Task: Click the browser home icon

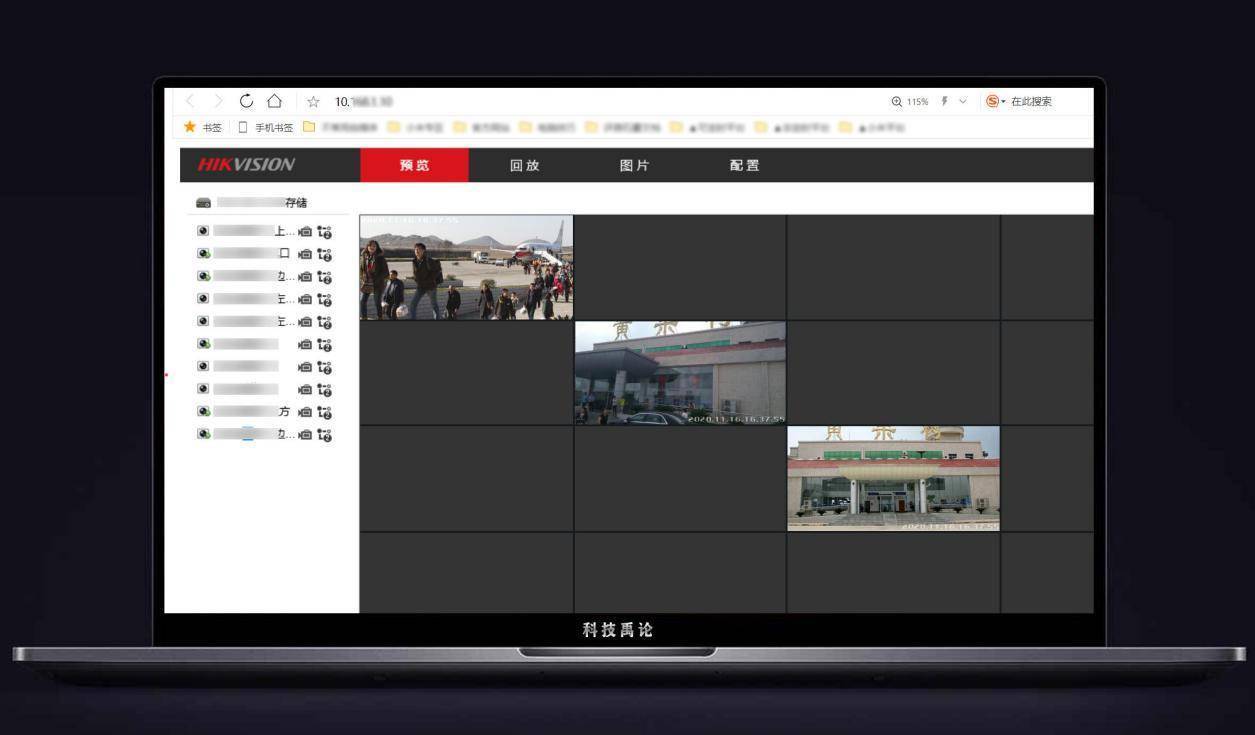Action: pyautogui.click(x=273, y=101)
